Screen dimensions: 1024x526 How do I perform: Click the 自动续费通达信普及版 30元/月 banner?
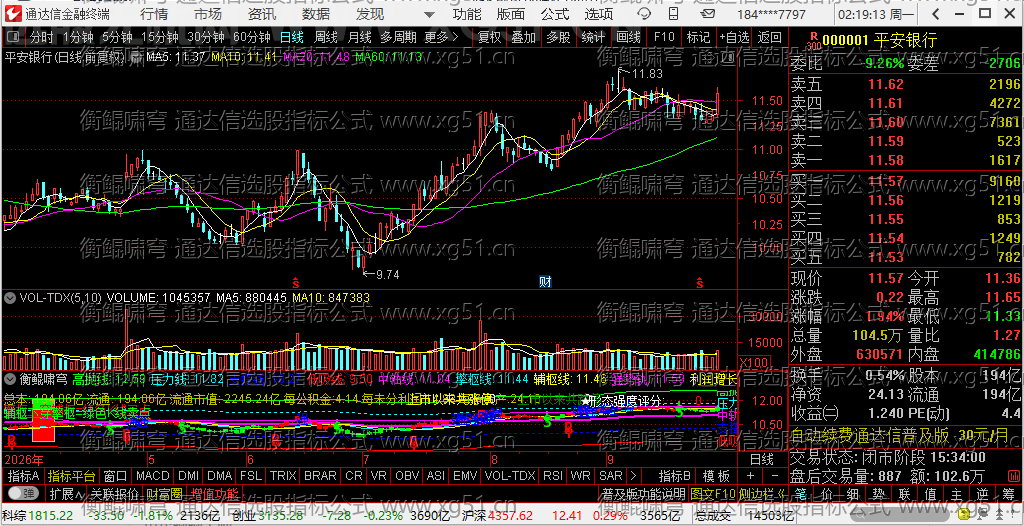(x=906, y=435)
